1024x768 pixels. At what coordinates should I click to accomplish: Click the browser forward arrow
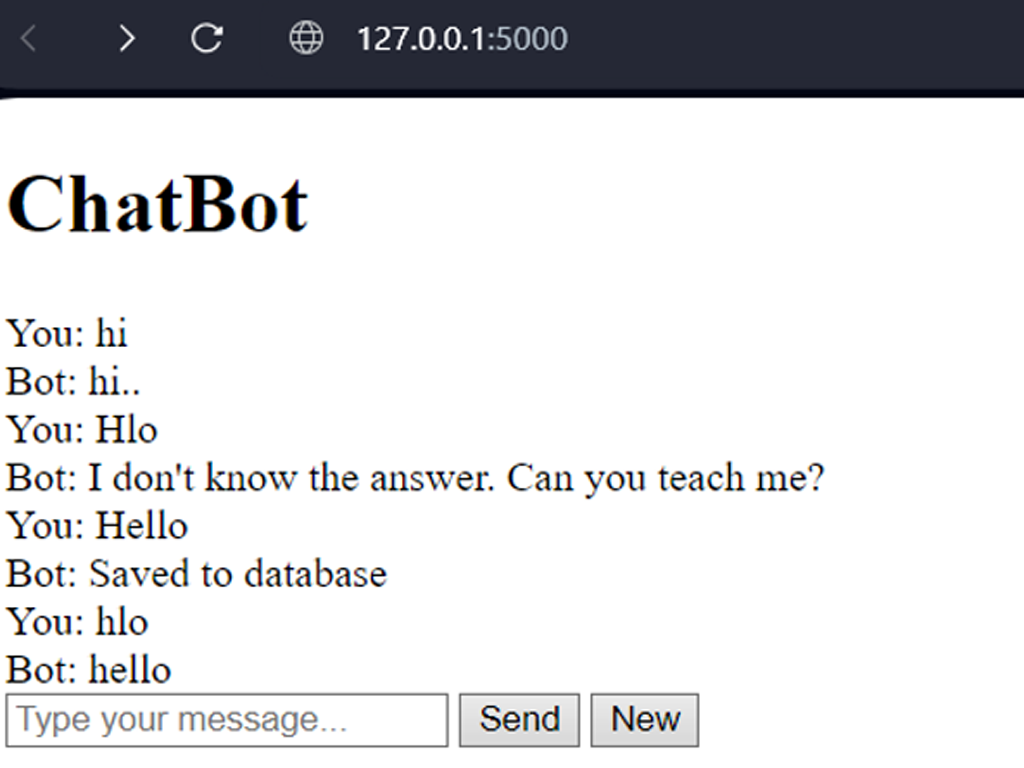[x=126, y=39]
